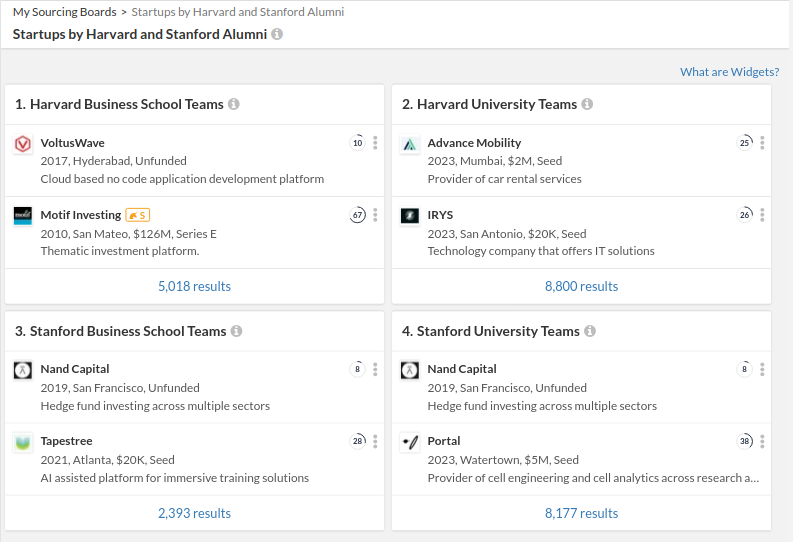Open the What are Widgets? link
This screenshot has height=542, width=793.
tap(729, 72)
